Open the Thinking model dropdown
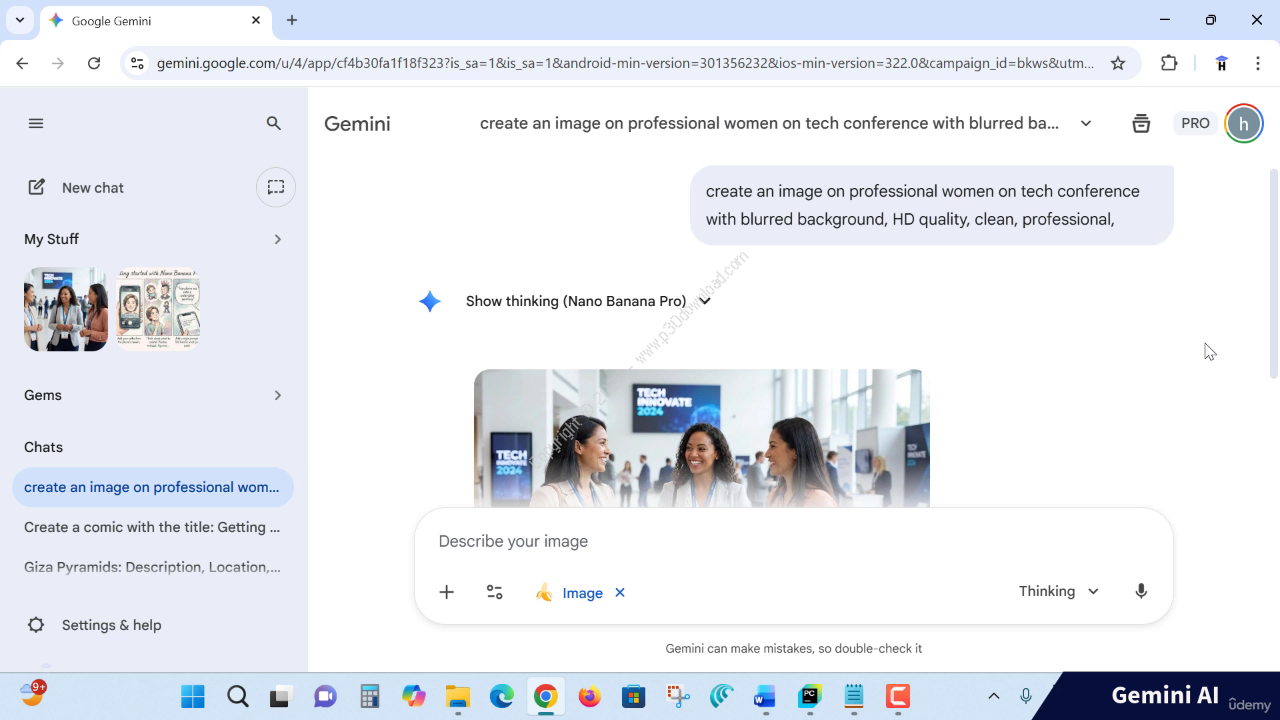Screen dimensions: 1280x720 [1058, 591]
